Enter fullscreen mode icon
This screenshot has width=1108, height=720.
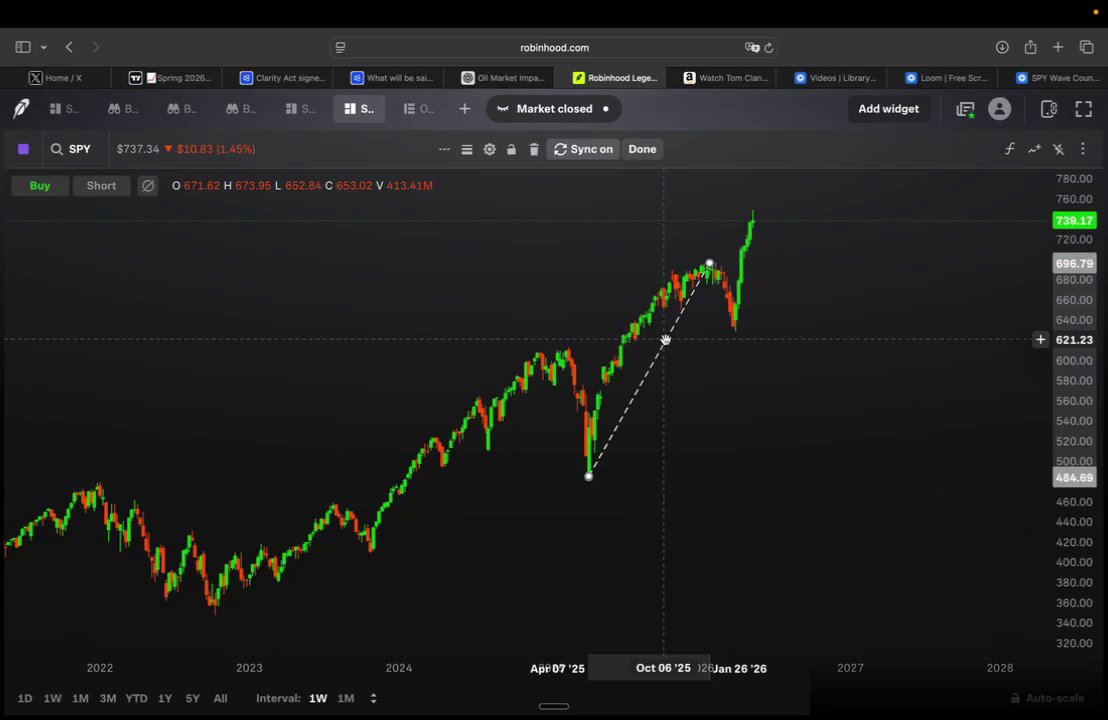tap(1083, 109)
